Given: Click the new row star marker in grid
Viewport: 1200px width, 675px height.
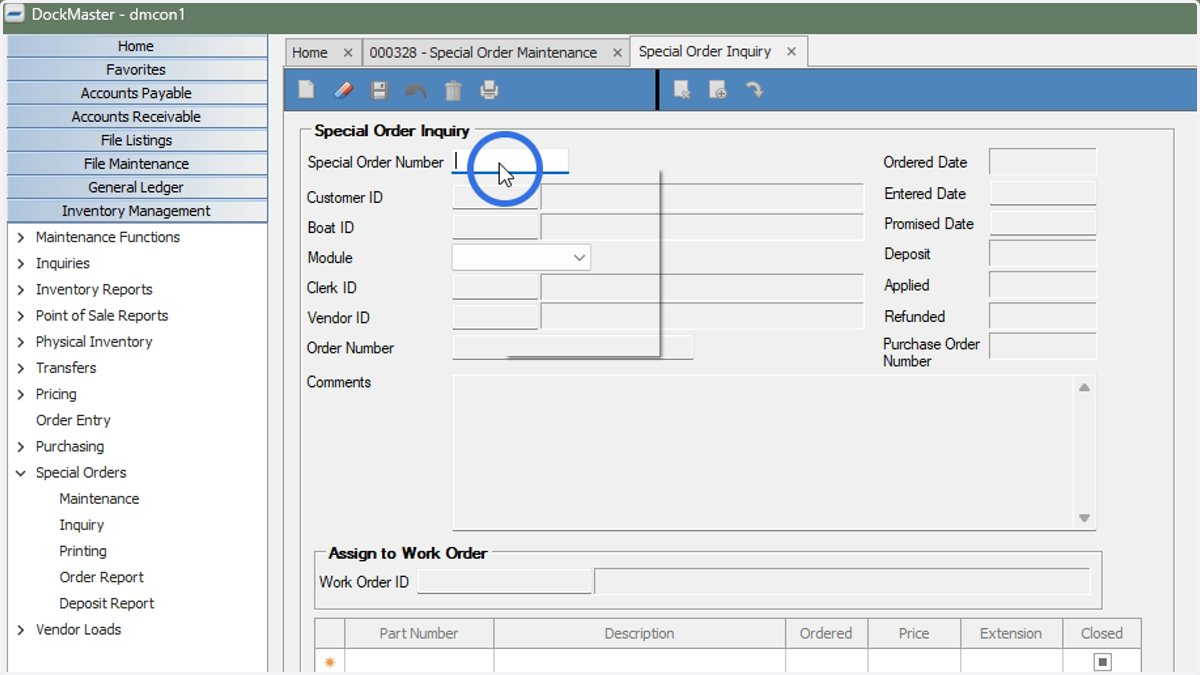Looking at the screenshot, I should pos(329,662).
